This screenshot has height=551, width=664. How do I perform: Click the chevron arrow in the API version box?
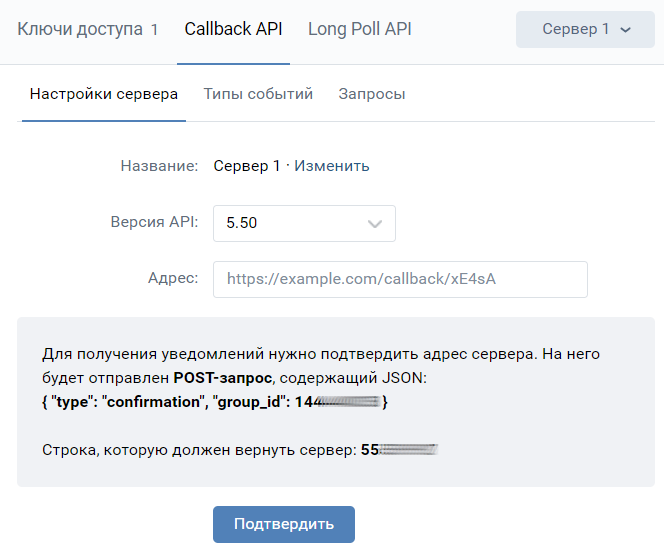376,224
